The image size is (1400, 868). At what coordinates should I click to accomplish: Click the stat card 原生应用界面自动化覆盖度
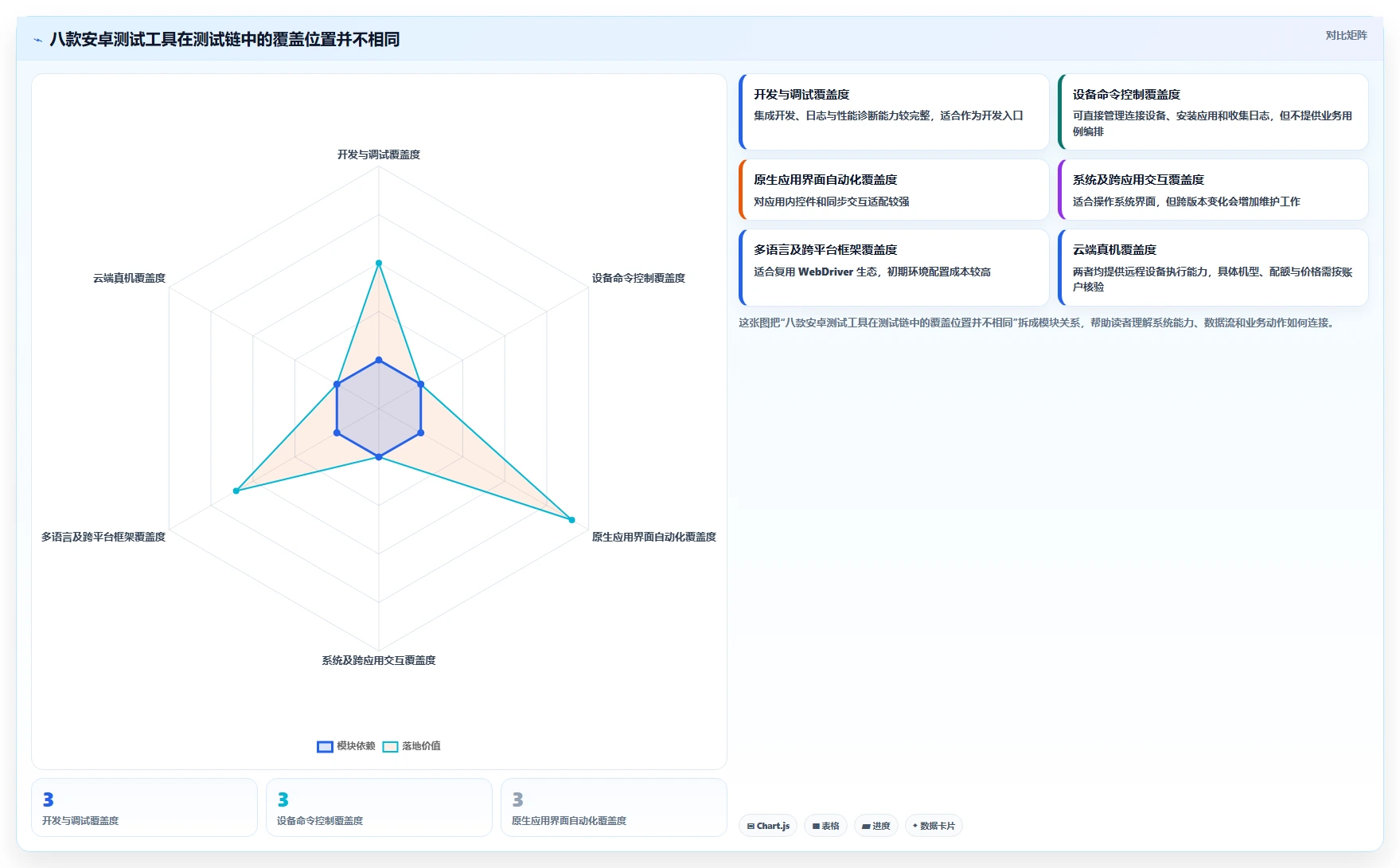(x=614, y=807)
